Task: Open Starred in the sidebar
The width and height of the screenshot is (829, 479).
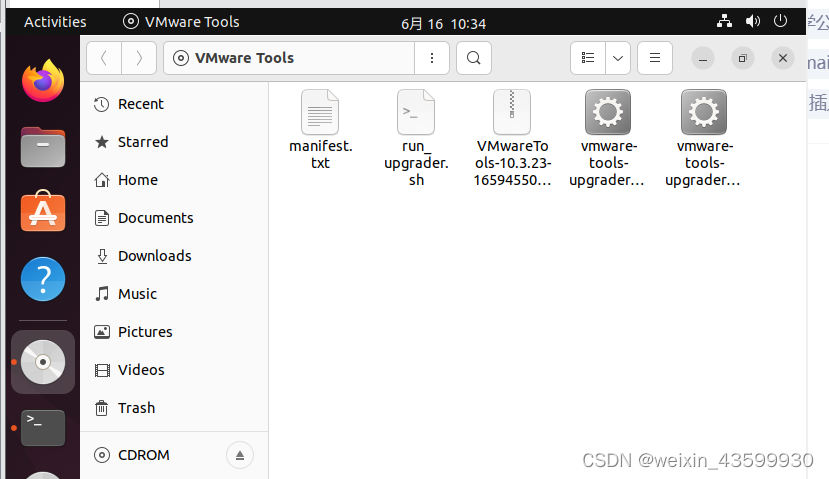Action: (174, 142)
